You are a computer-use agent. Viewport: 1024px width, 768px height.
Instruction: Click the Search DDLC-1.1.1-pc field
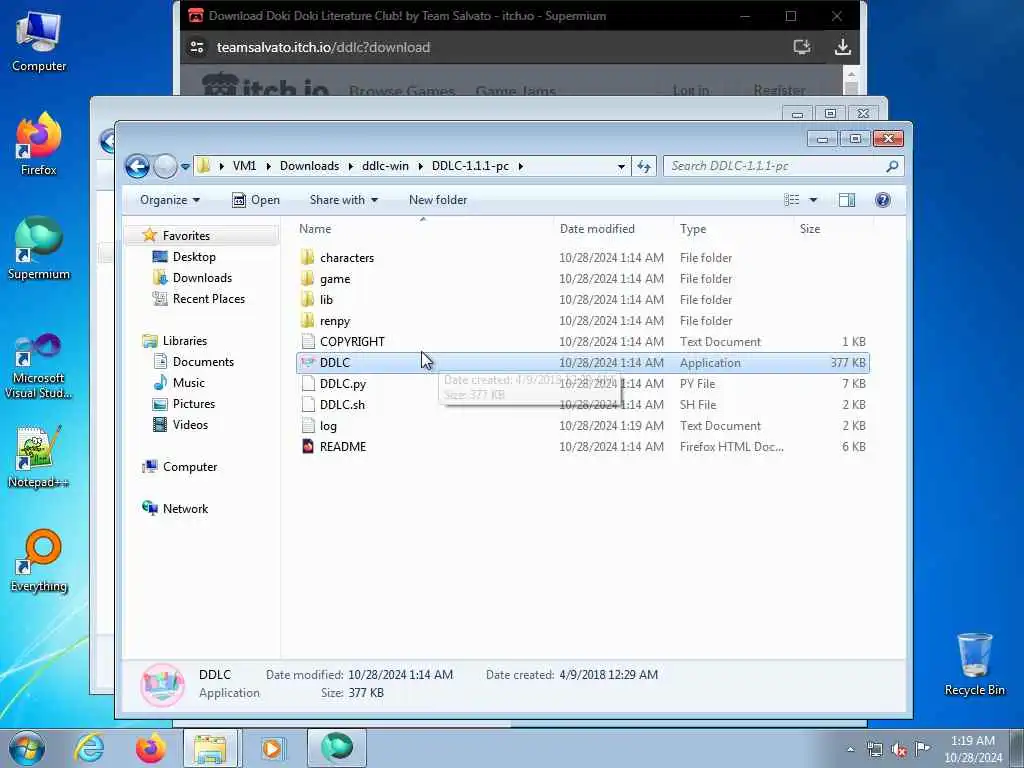783,166
